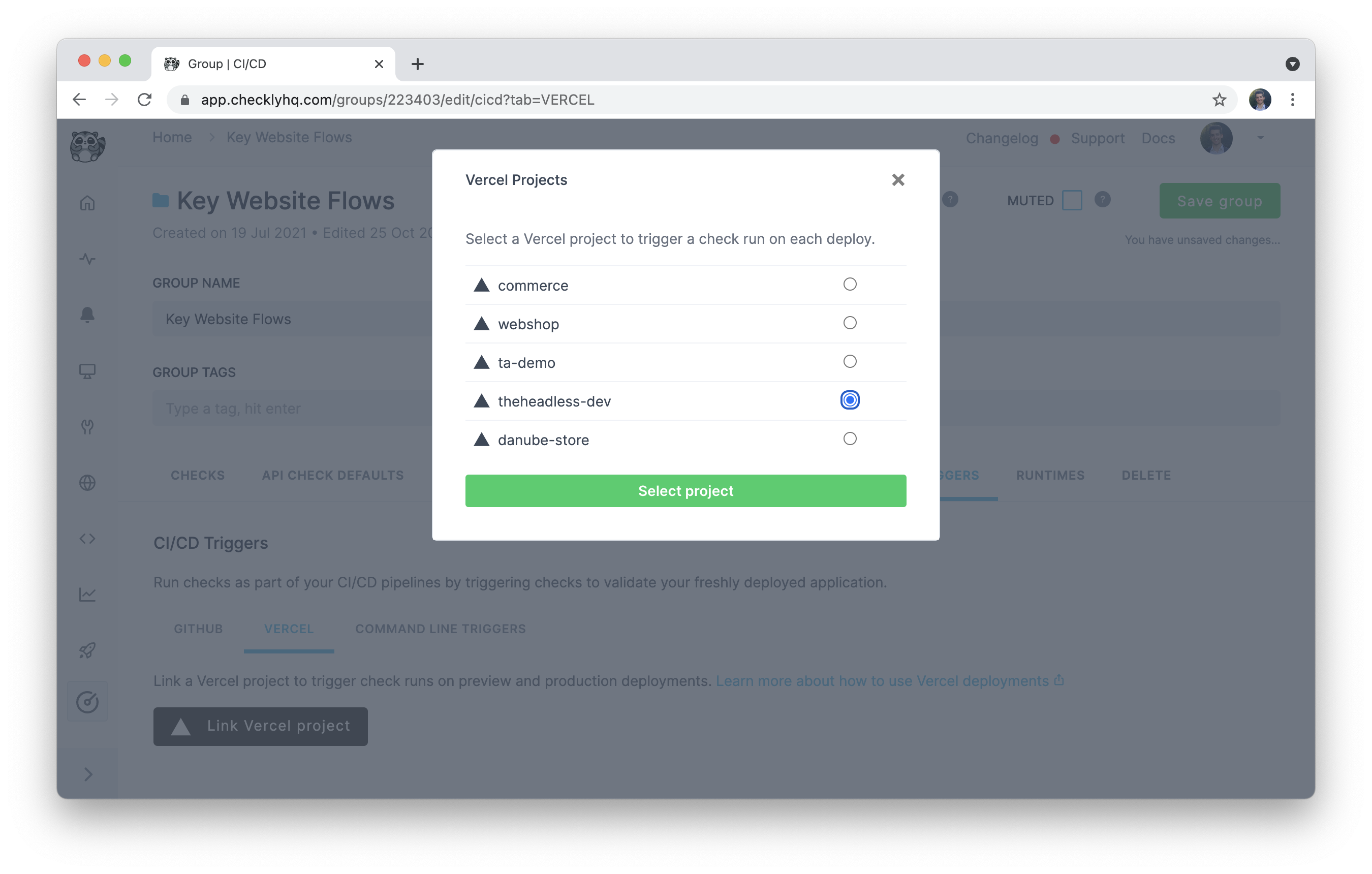The image size is (1372, 874).
Task: Click the reporting chart sidebar icon
Action: (87, 594)
